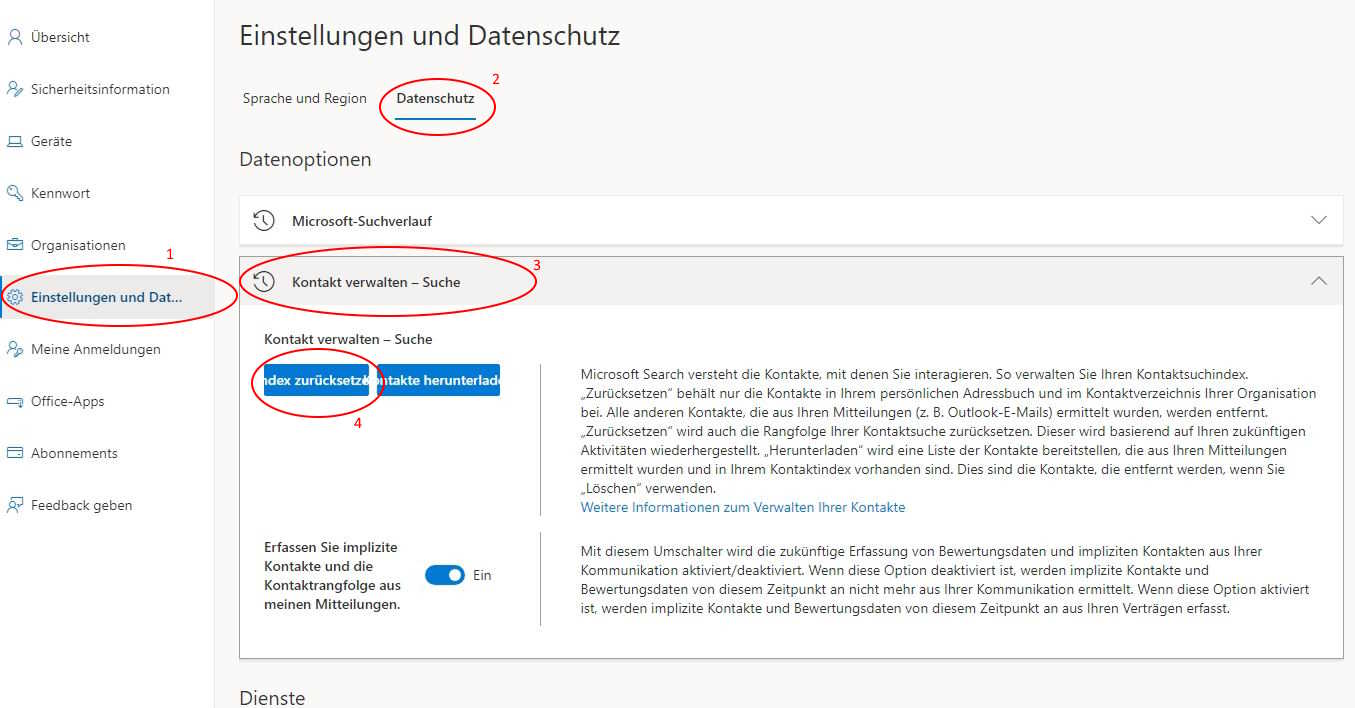This screenshot has width=1355, height=708.
Task: Click the Übersicht person icon
Action: click(x=14, y=37)
